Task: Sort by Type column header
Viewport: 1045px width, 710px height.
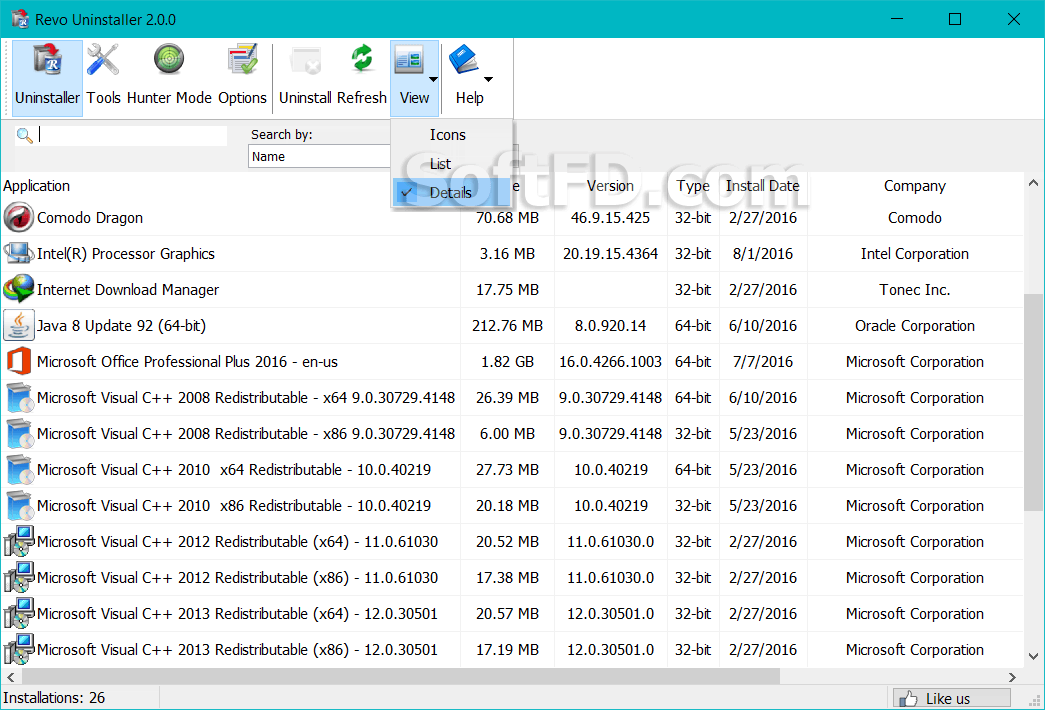Action: 693,186
